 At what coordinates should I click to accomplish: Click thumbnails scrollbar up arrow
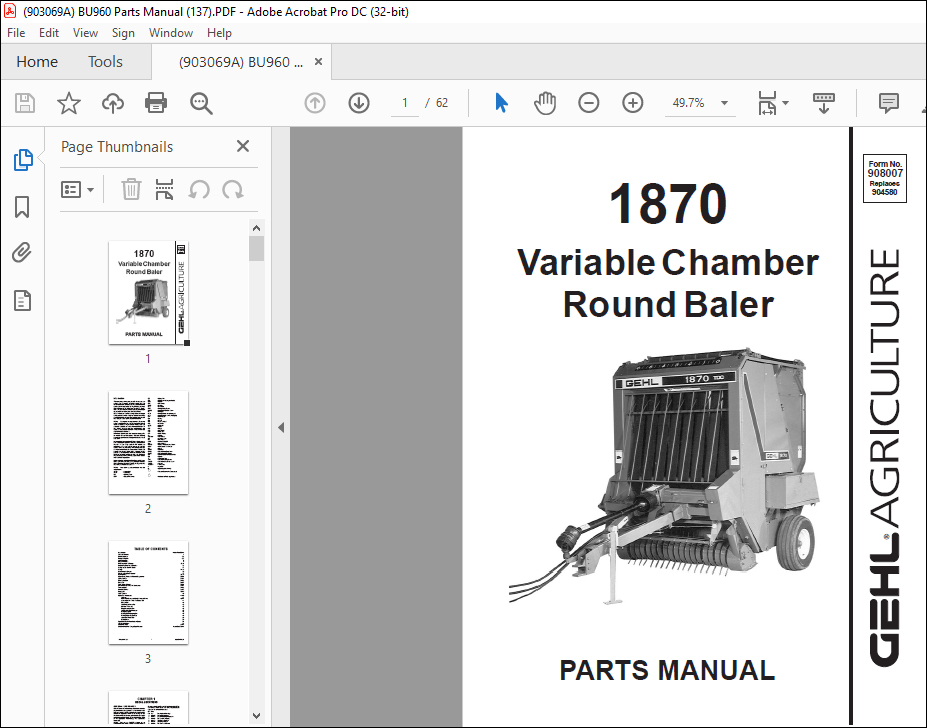[x=256, y=228]
